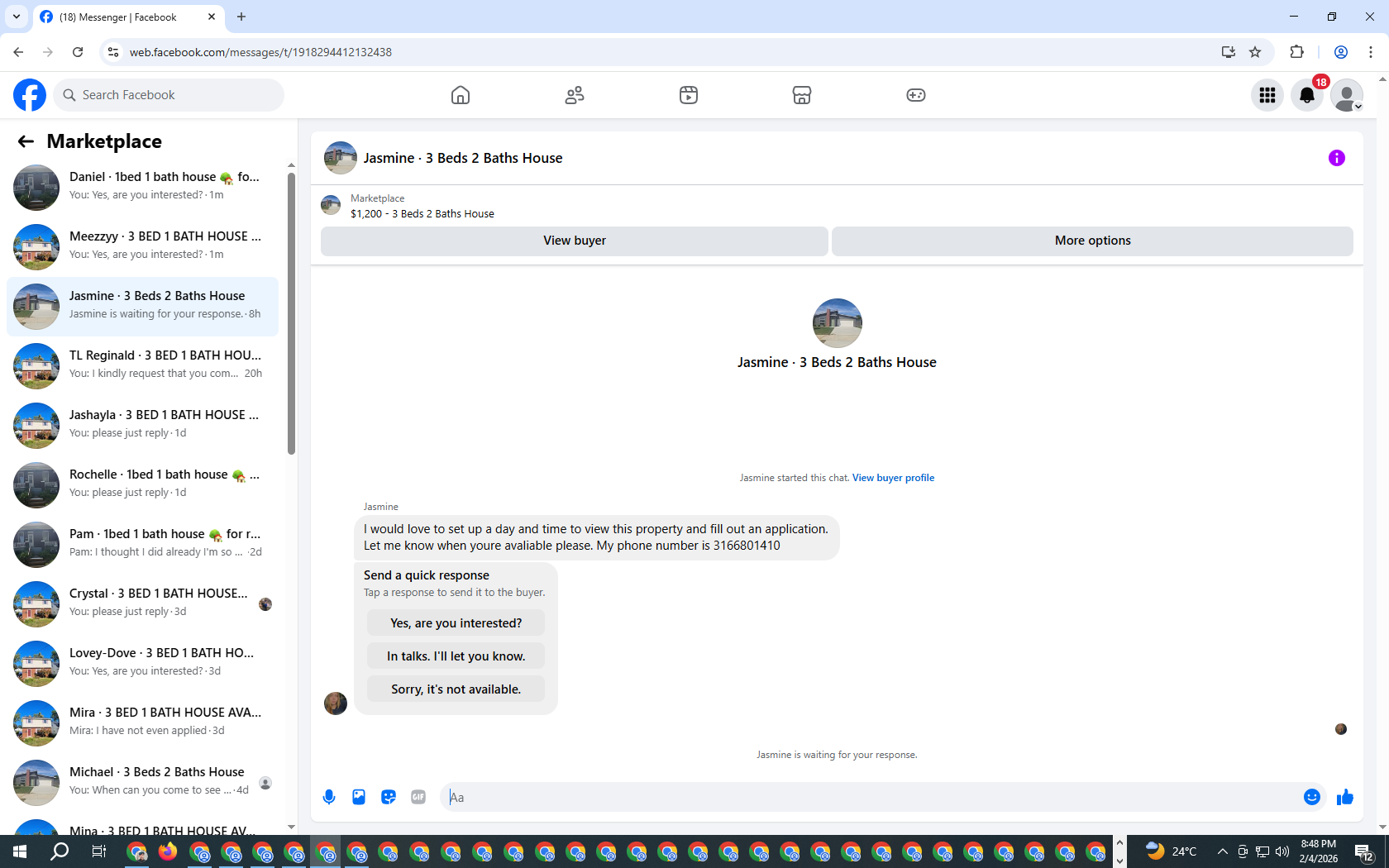The height and width of the screenshot is (868, 1389).
Task: Open the Chrome three-dot menu
Action: point(1371,52)
